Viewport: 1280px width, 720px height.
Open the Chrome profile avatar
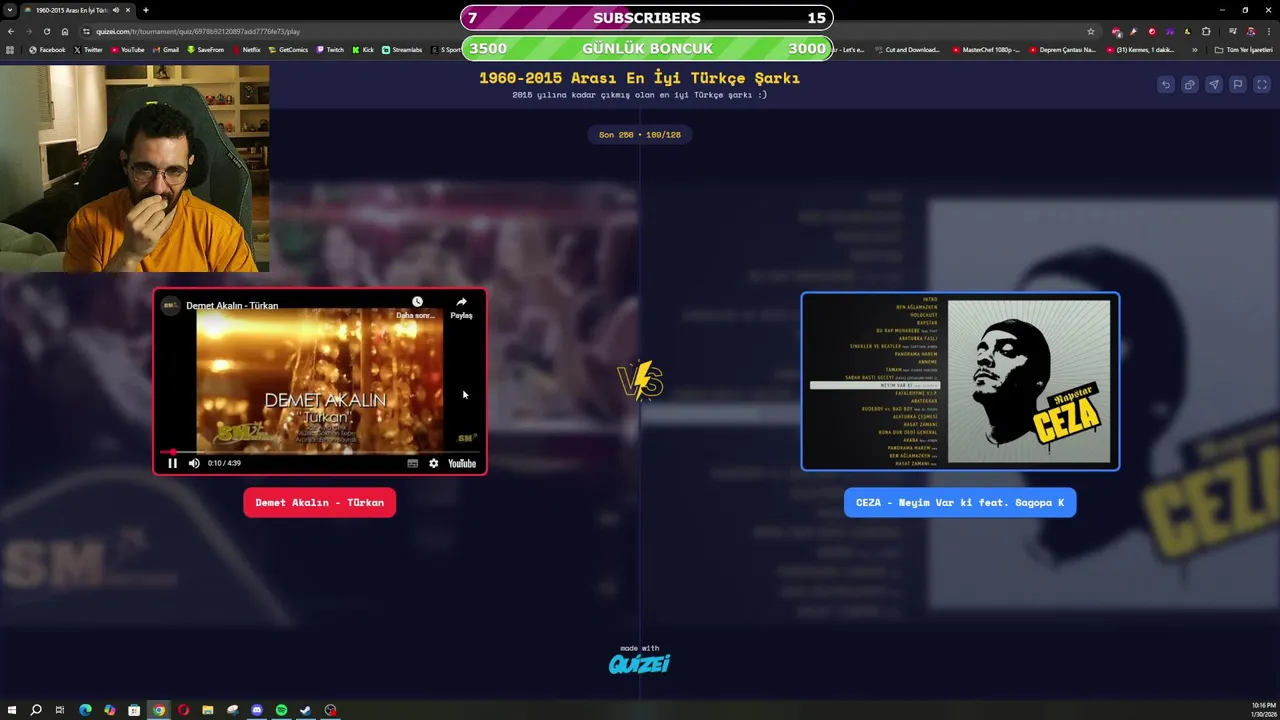pos(1250,31)
